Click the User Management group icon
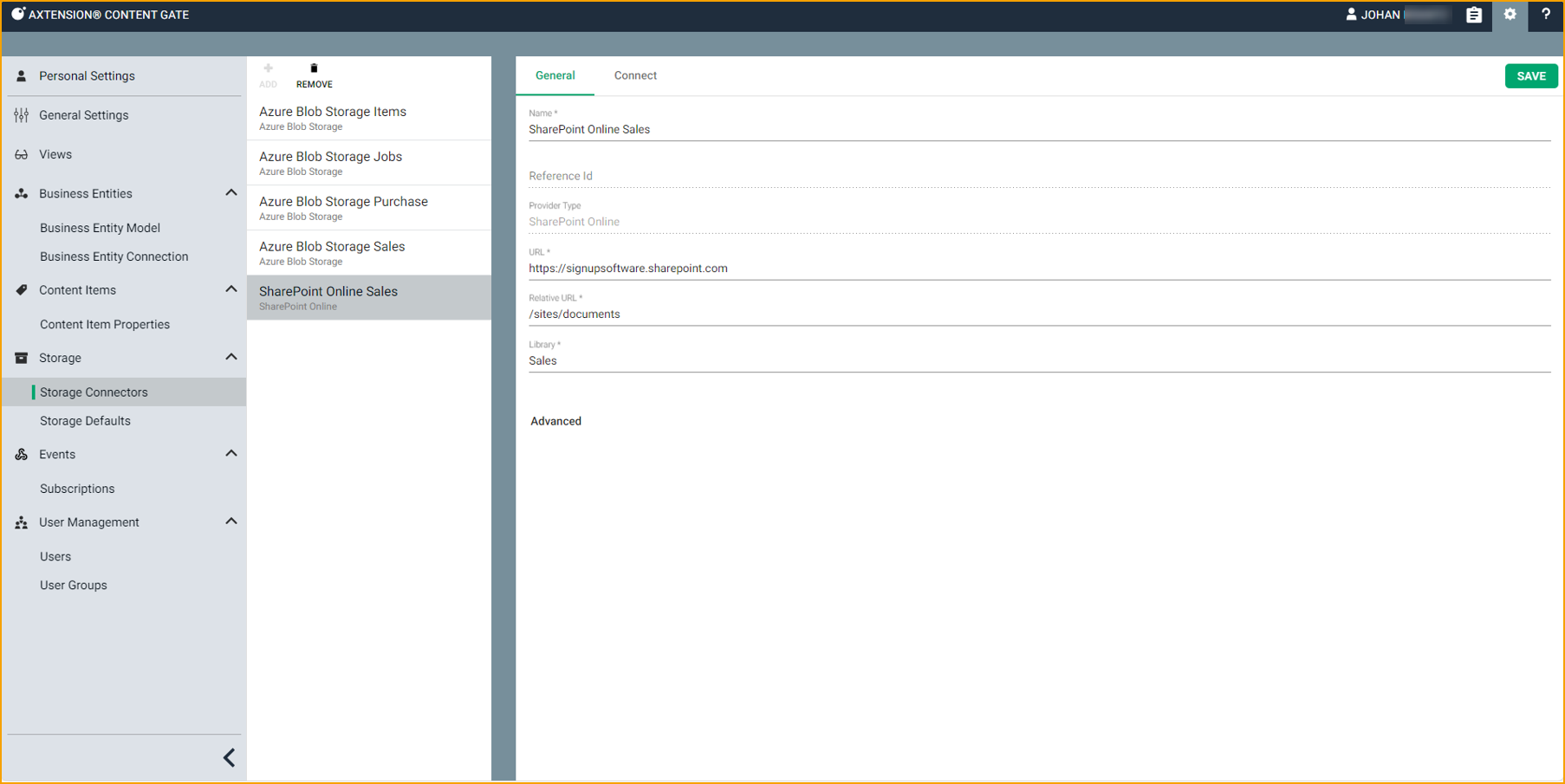The height and width of the screenshot is (784, 1565). pyautogui.click(x=22, y=522)
